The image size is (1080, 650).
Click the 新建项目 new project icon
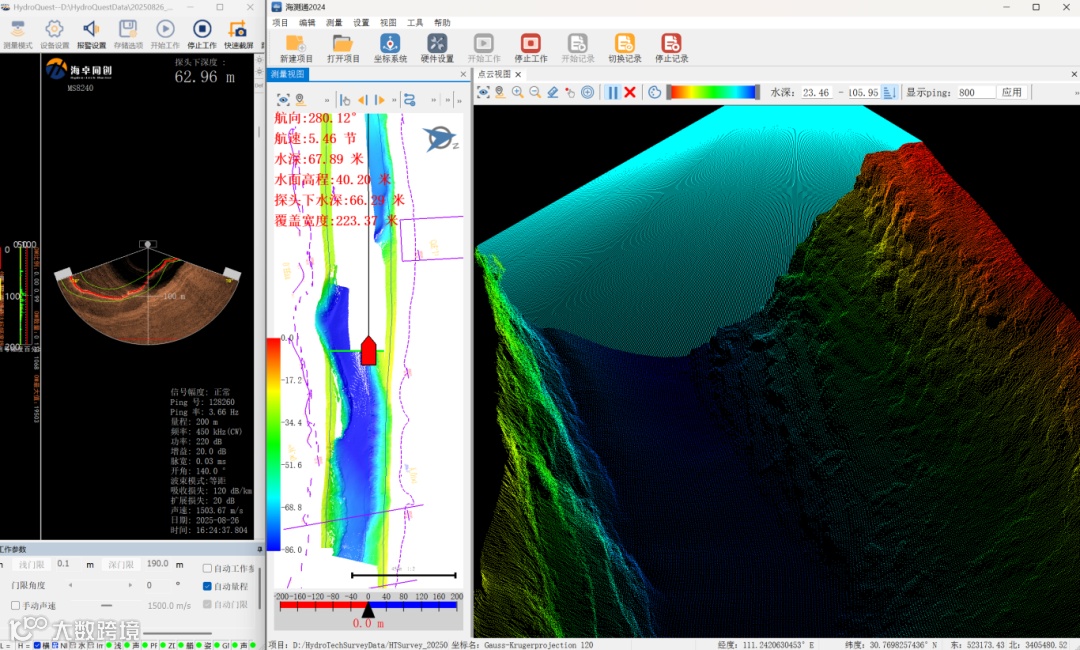click(295, 43)
